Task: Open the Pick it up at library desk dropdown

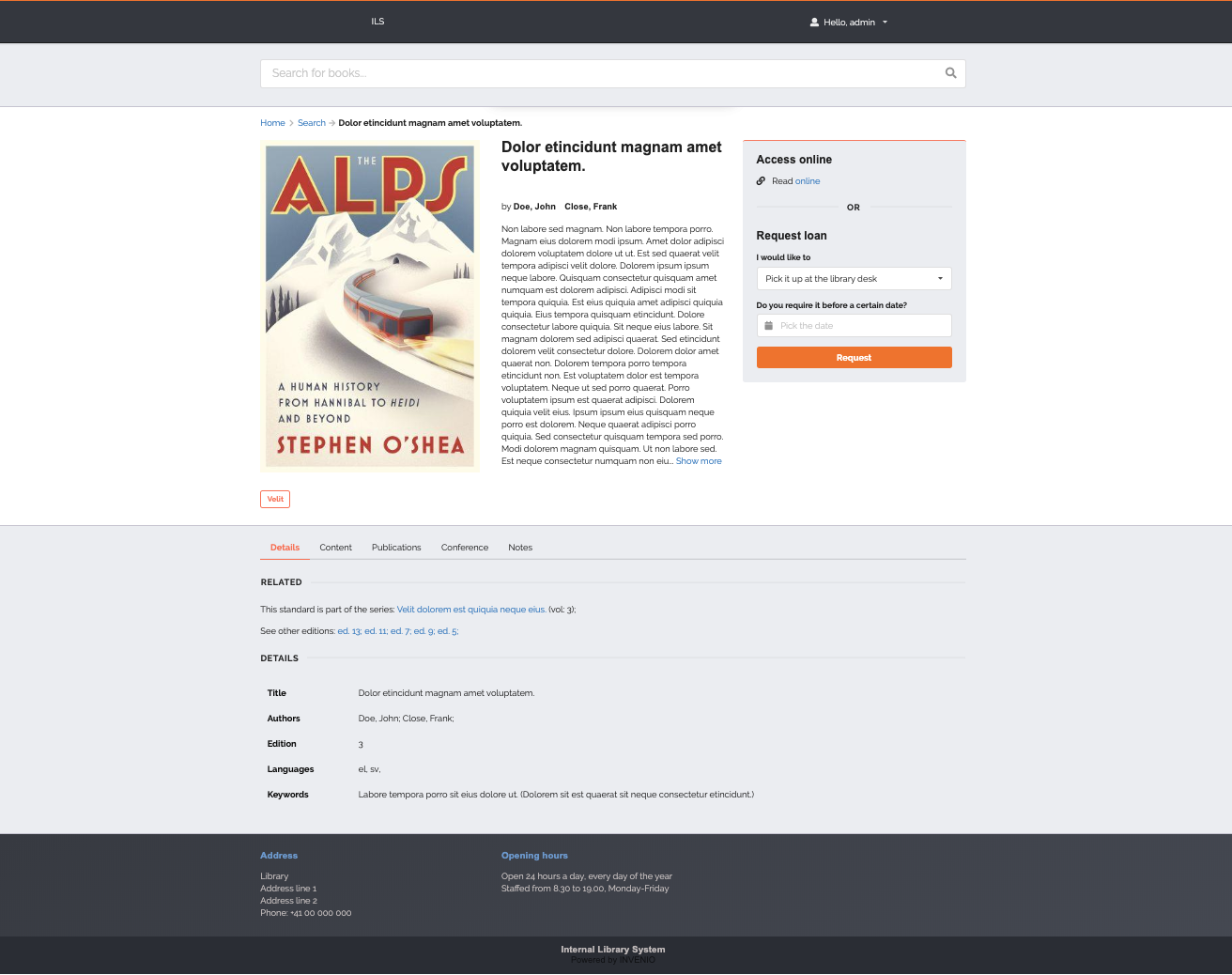Action: (854, 279)
